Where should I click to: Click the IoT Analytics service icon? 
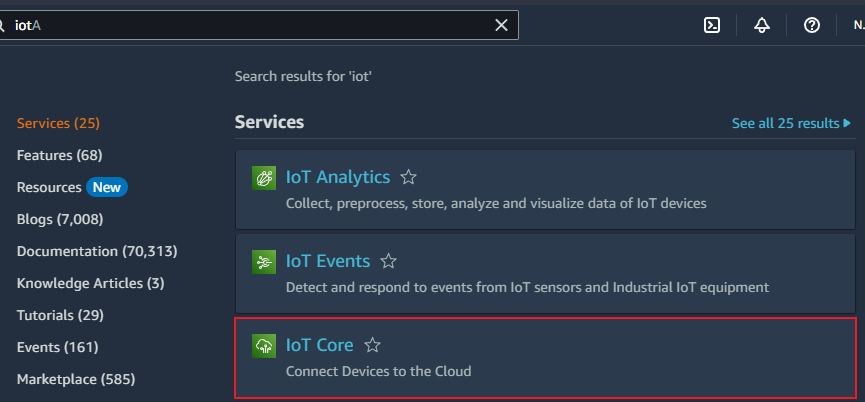point(264,178)
